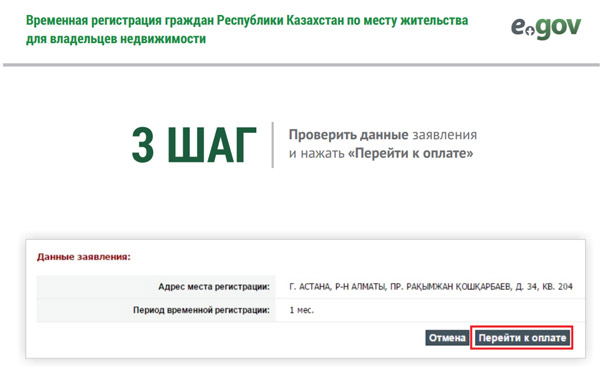
Task: Cancel with the 'Отмена' button
Action: click(x=447, y=338)
